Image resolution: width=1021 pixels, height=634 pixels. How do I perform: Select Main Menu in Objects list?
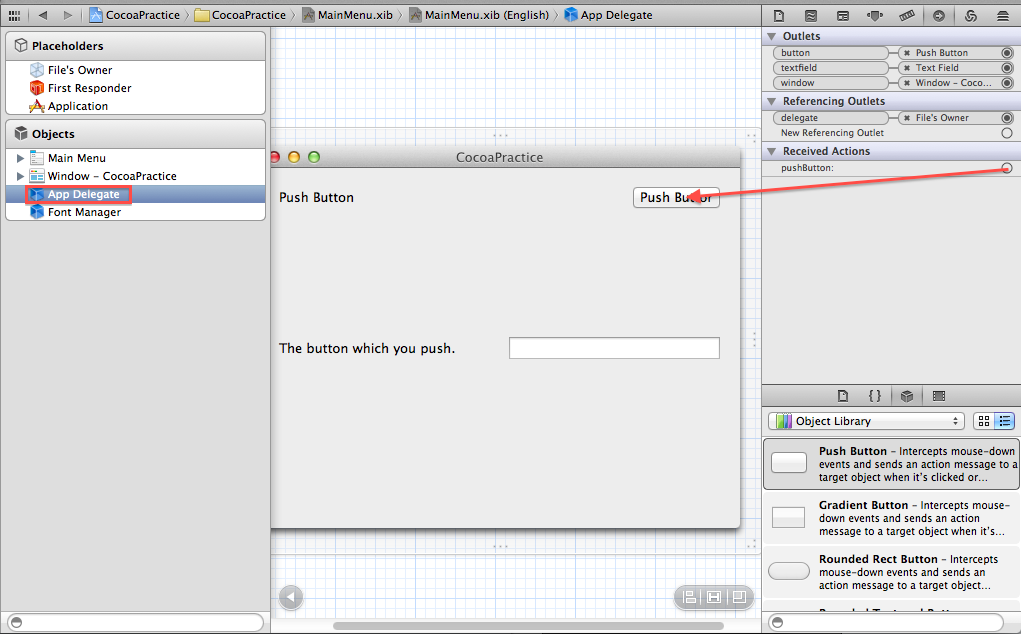point(135,158)
